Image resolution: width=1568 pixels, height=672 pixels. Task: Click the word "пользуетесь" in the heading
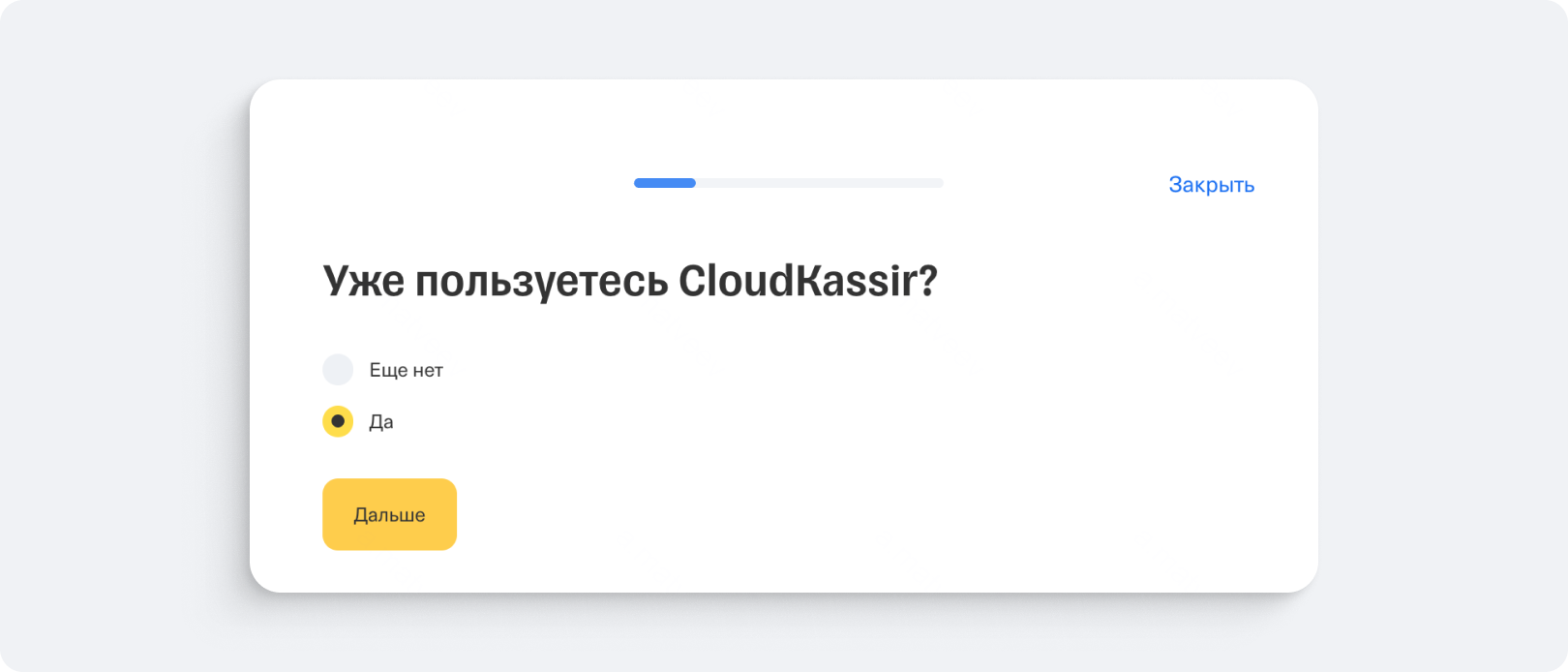(x=541, y=282)
